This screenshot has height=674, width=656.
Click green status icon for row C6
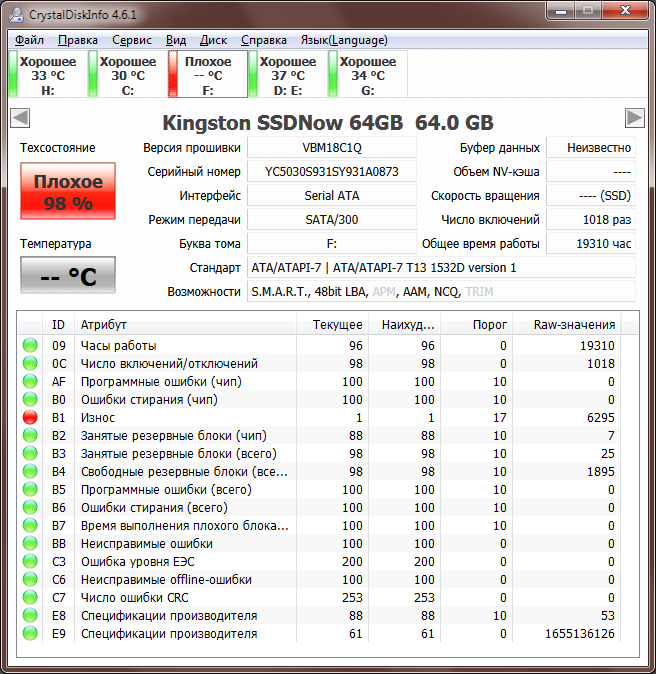[30, 579]
